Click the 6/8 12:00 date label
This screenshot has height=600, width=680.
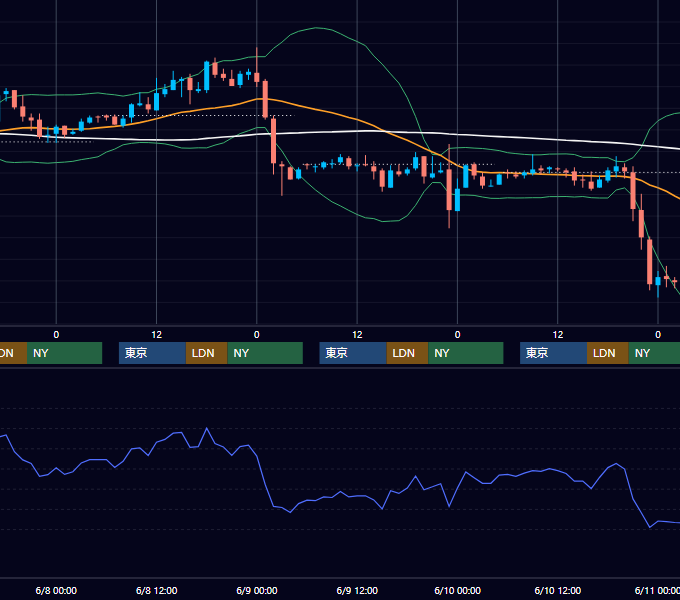point(157,590)
